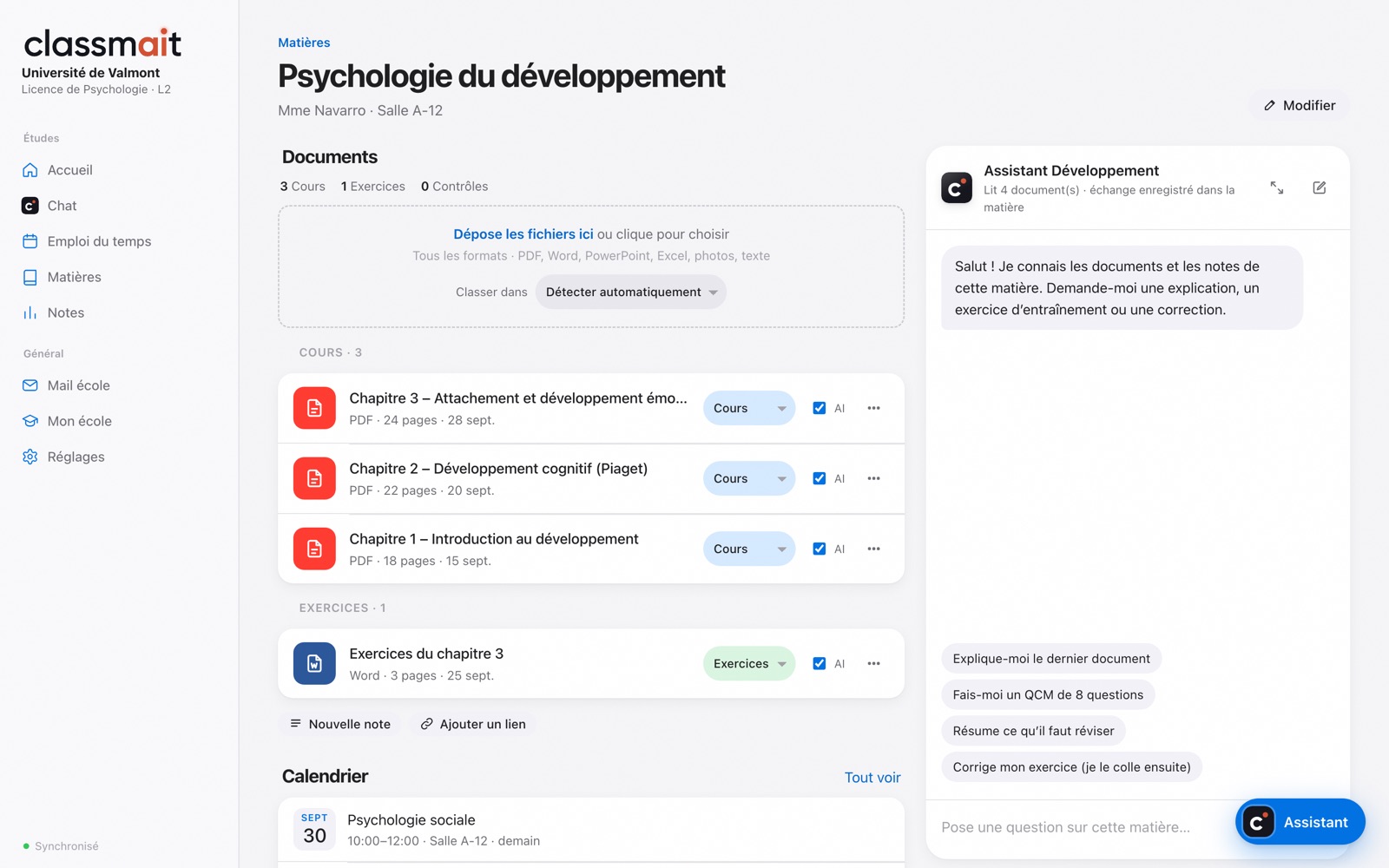Open more options for Chapitre 1
The image size is (1389, 868).
873,549
